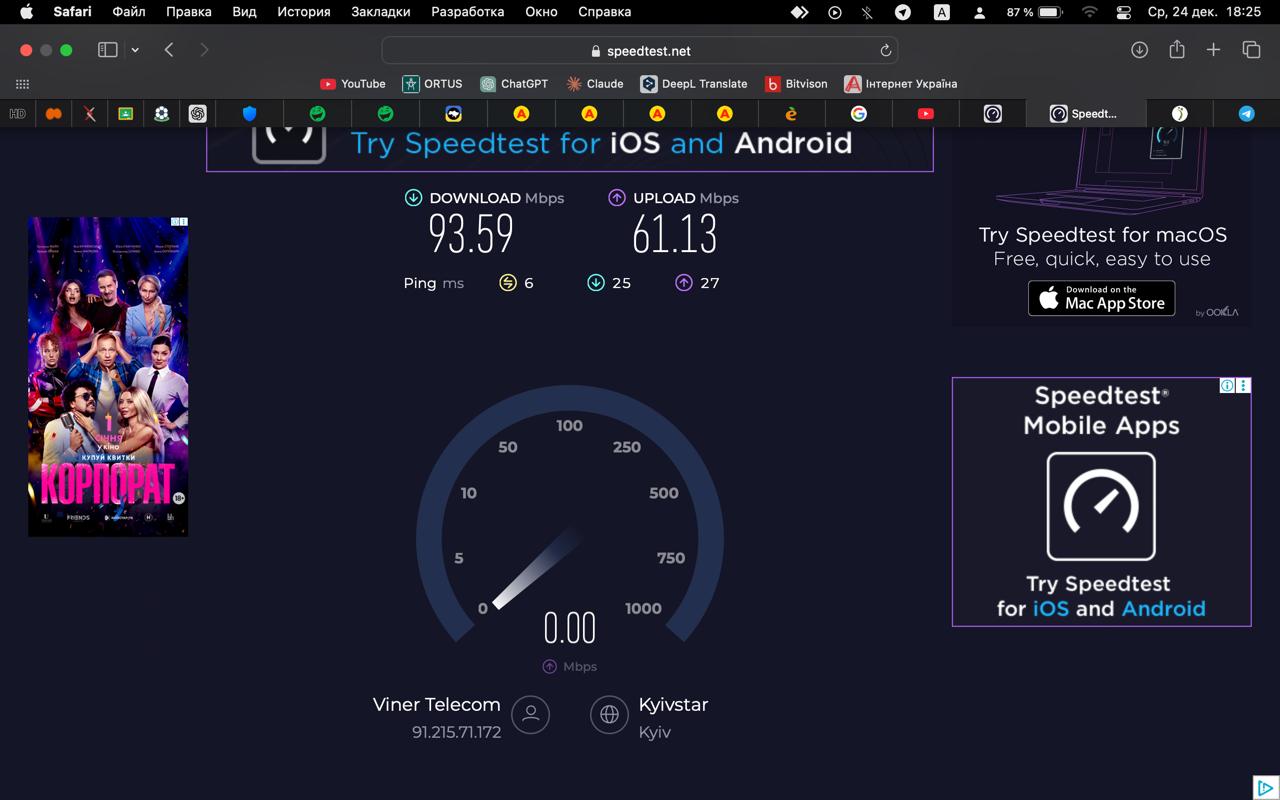Image resolution: width=1280 pixels, height=800 pixels.
Task: Click the Kyivstar server name
Action: pos(673,705)
